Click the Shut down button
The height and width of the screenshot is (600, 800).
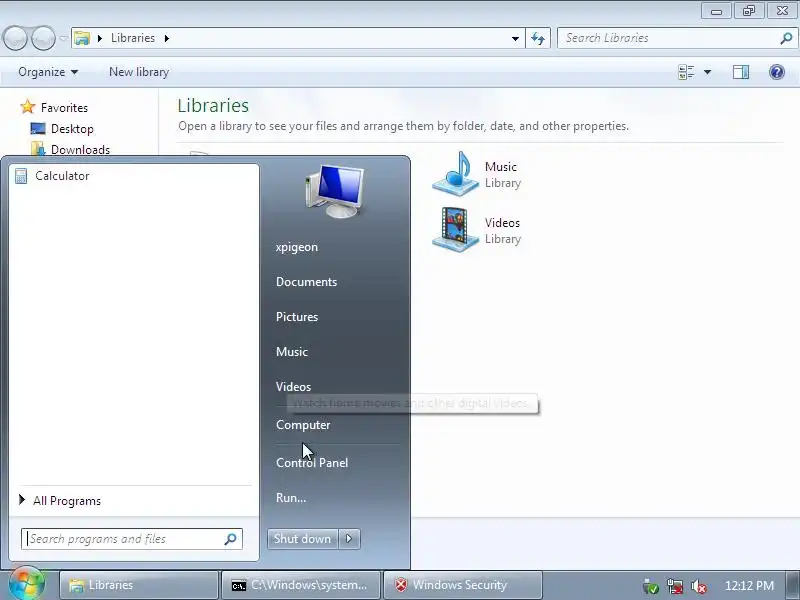[x=303, y=539]
